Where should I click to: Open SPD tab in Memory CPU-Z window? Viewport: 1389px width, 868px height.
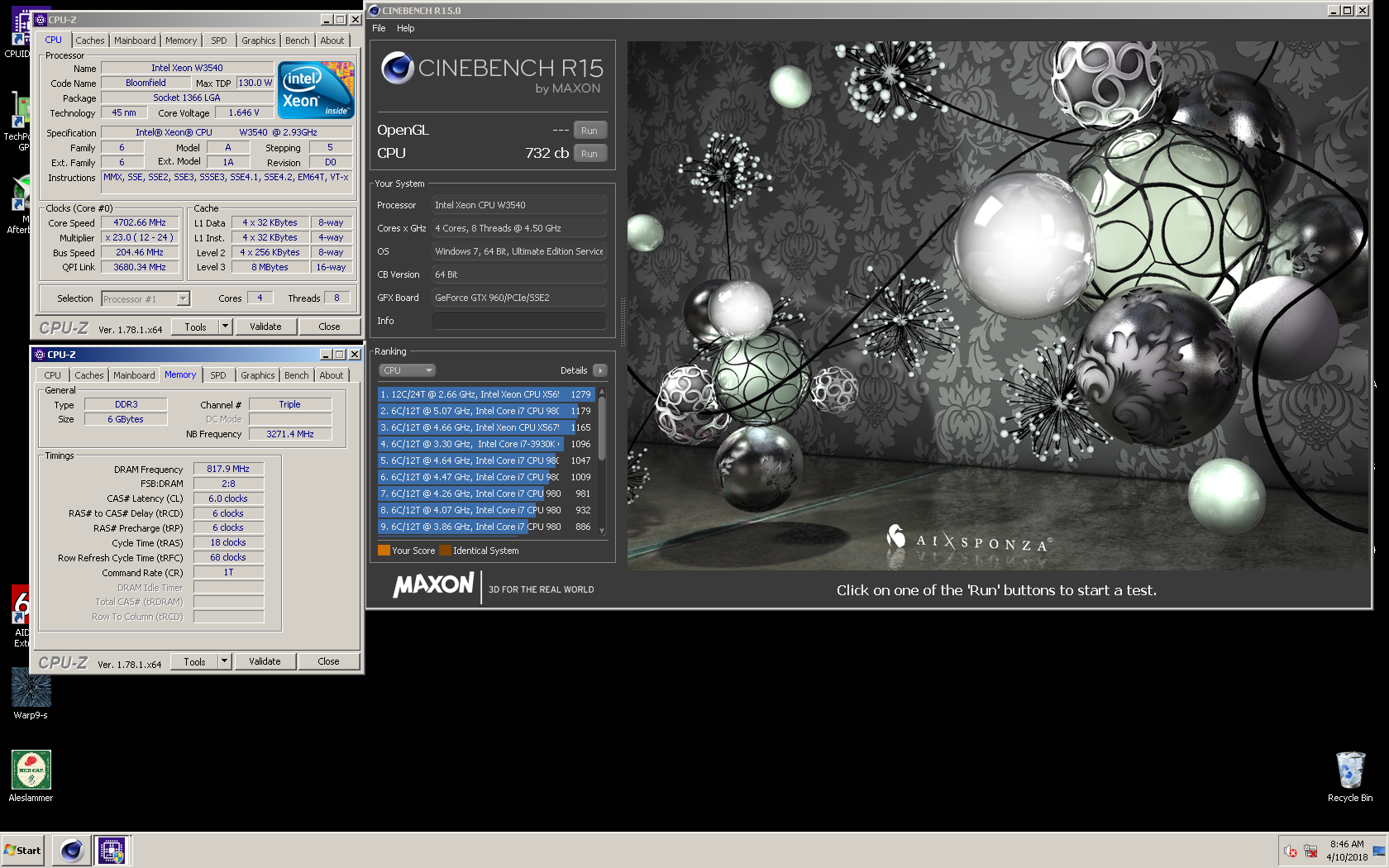[218, 375]
